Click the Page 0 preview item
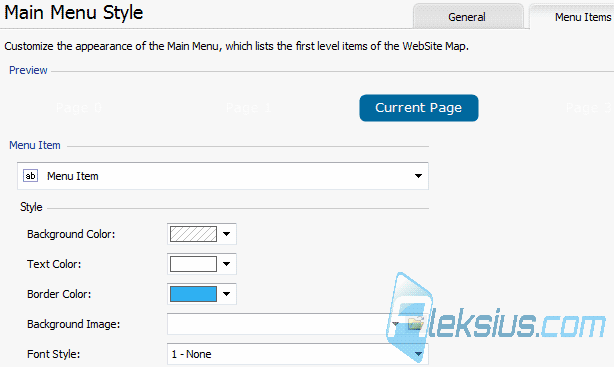 pos(79,108)
